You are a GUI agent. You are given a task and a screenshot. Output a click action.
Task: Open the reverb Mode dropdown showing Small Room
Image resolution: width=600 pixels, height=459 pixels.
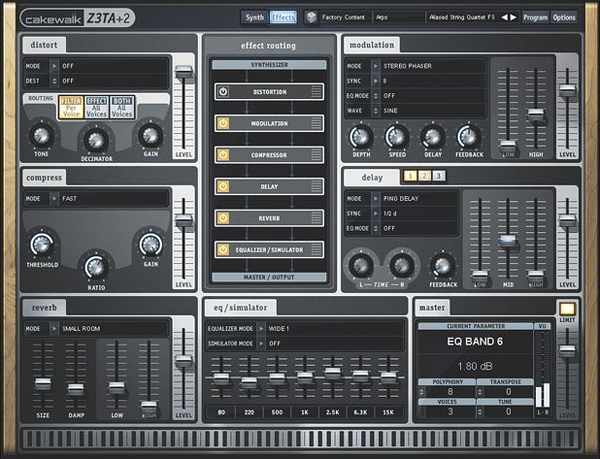[x=102, y=327]
